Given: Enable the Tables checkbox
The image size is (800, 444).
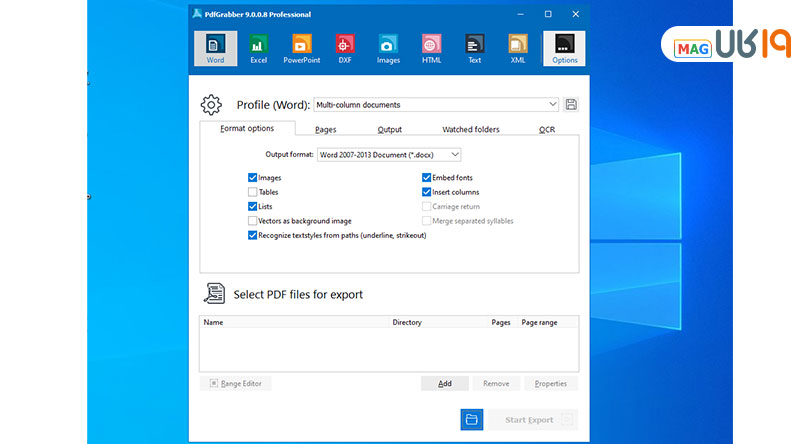Looking at the screenshot, I should 252,192.
